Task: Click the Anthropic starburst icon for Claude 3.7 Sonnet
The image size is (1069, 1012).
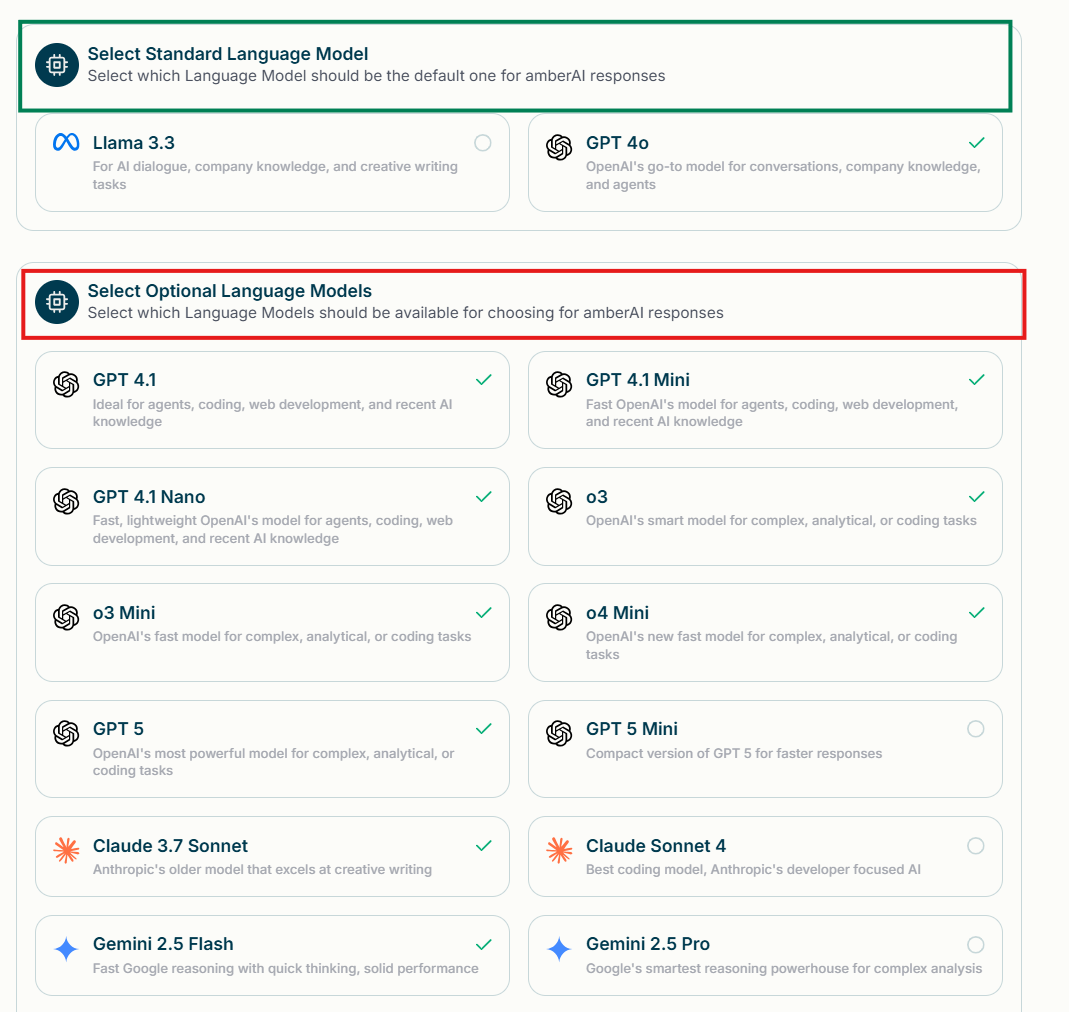Action: point(66,850)
